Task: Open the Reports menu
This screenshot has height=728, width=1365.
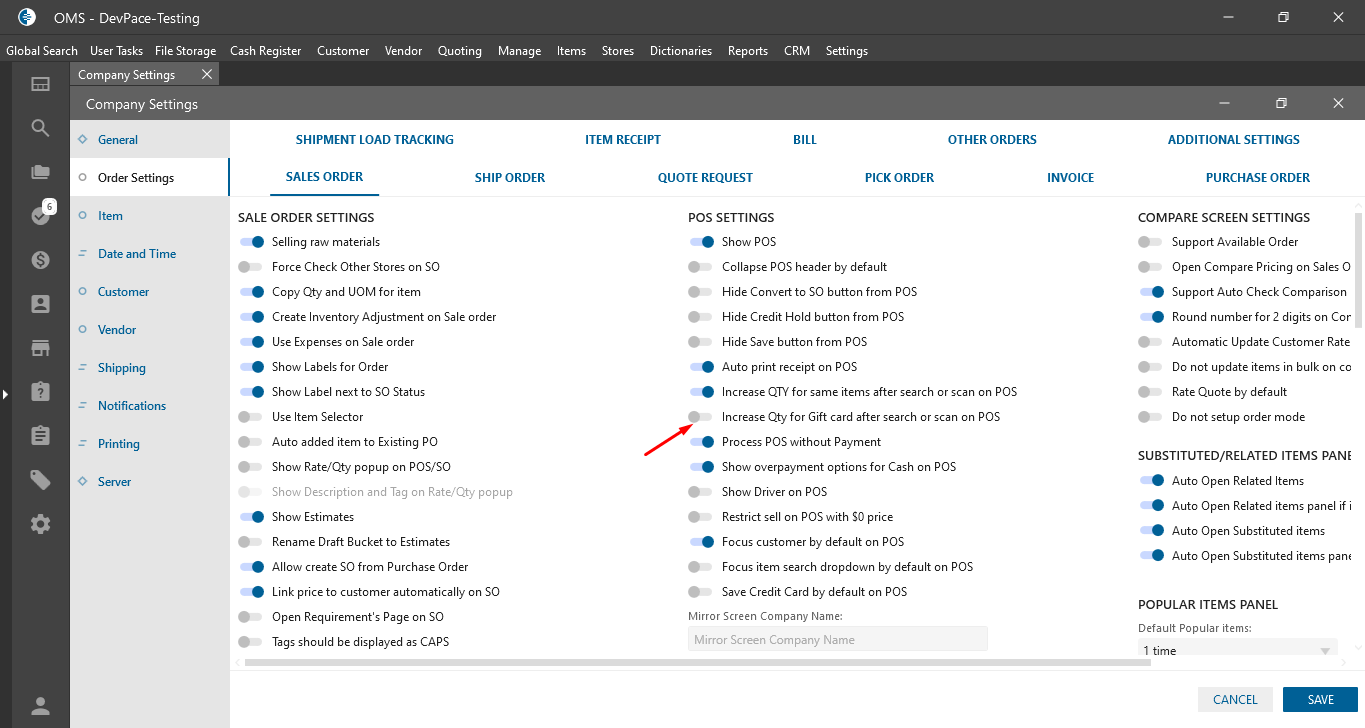Action: coord(747,51)
